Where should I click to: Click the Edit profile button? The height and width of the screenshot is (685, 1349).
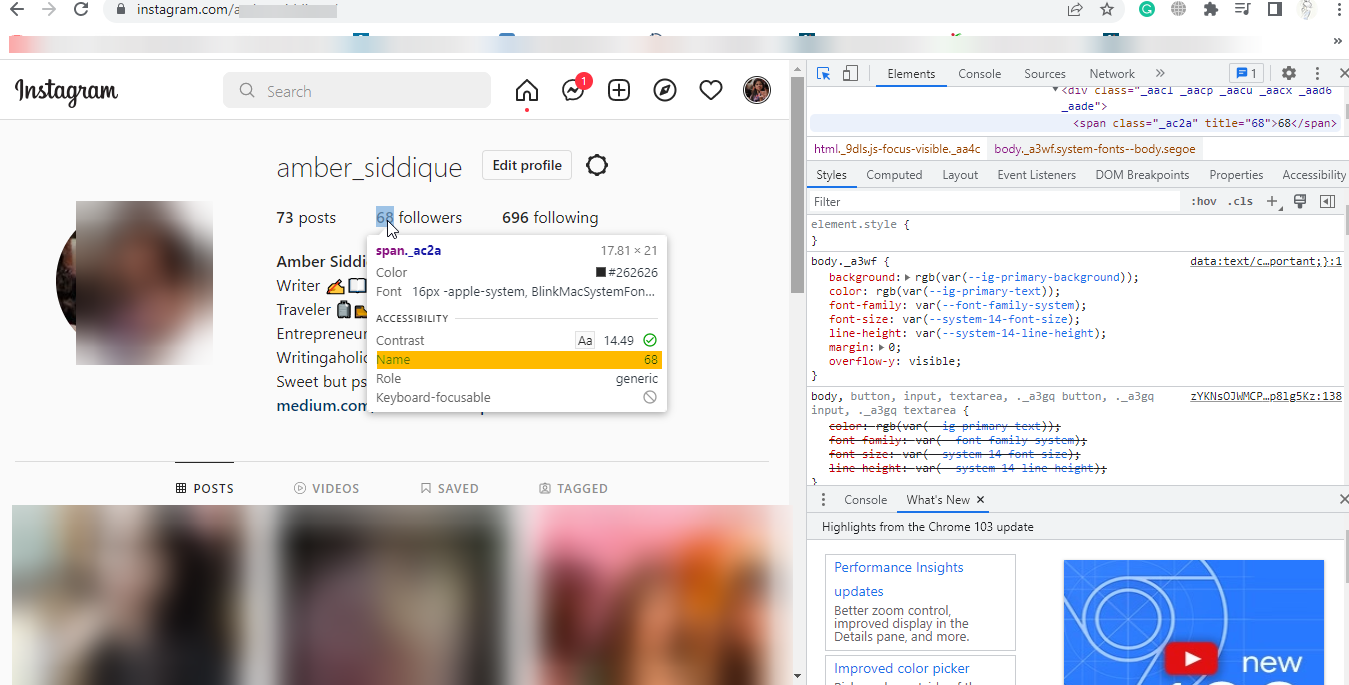pos(527,165)
